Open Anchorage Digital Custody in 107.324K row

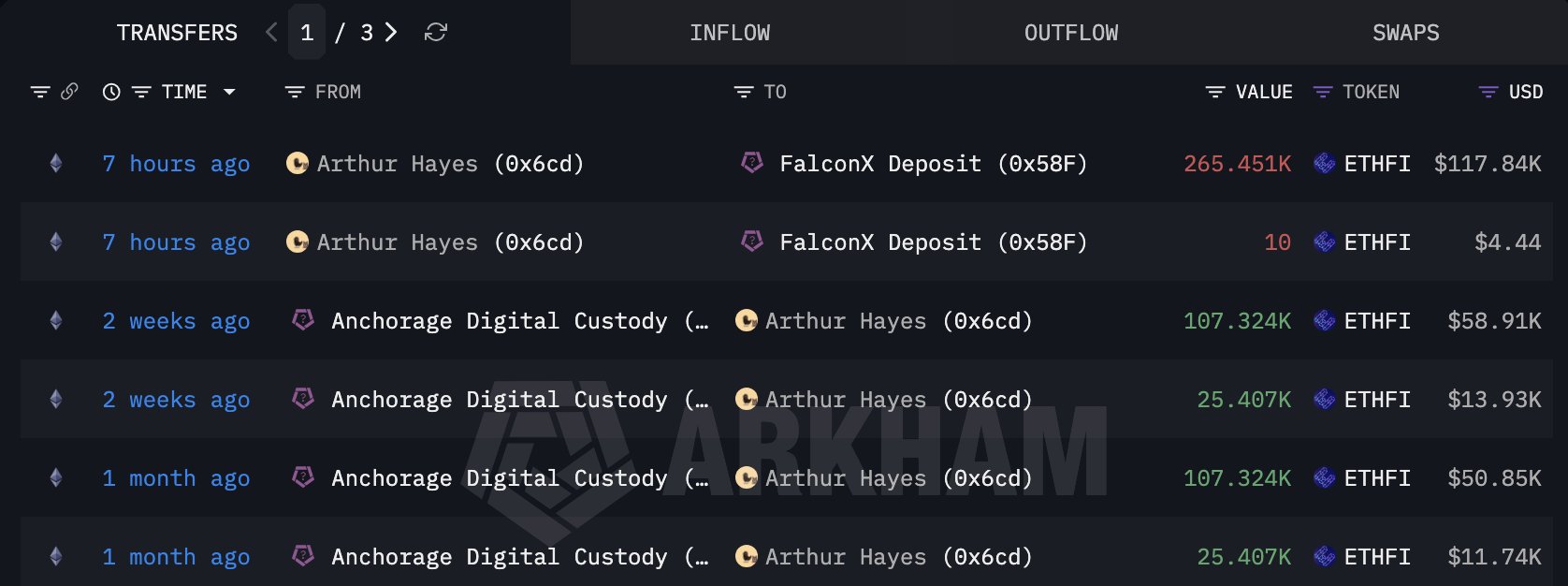(499, 321)
